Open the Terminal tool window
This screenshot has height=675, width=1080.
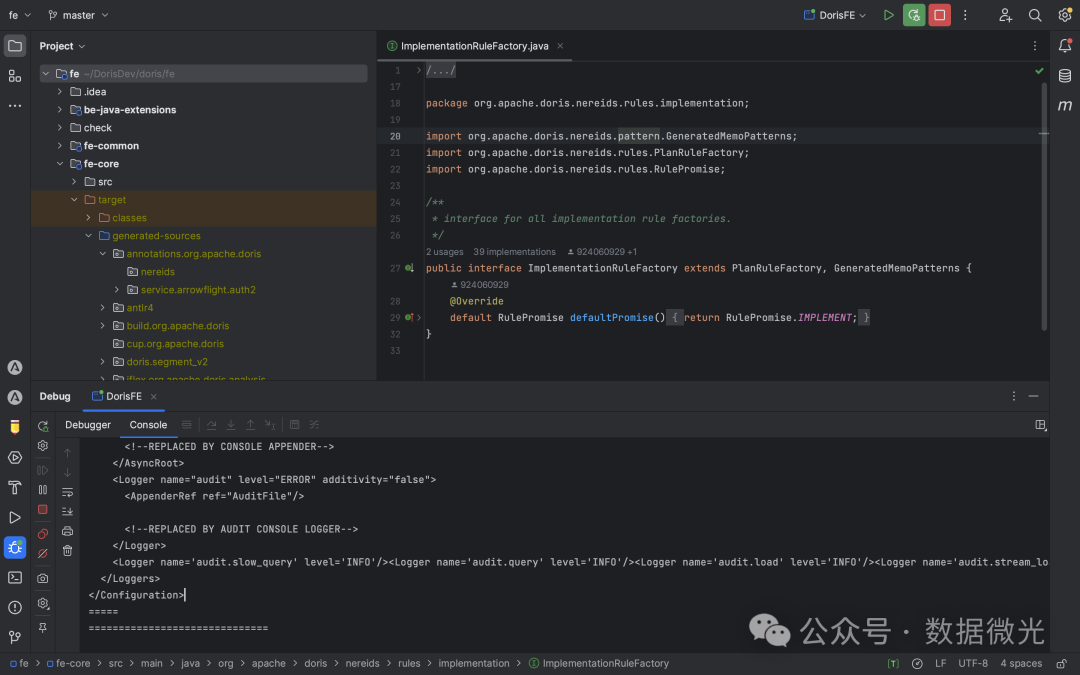[15, 577]
